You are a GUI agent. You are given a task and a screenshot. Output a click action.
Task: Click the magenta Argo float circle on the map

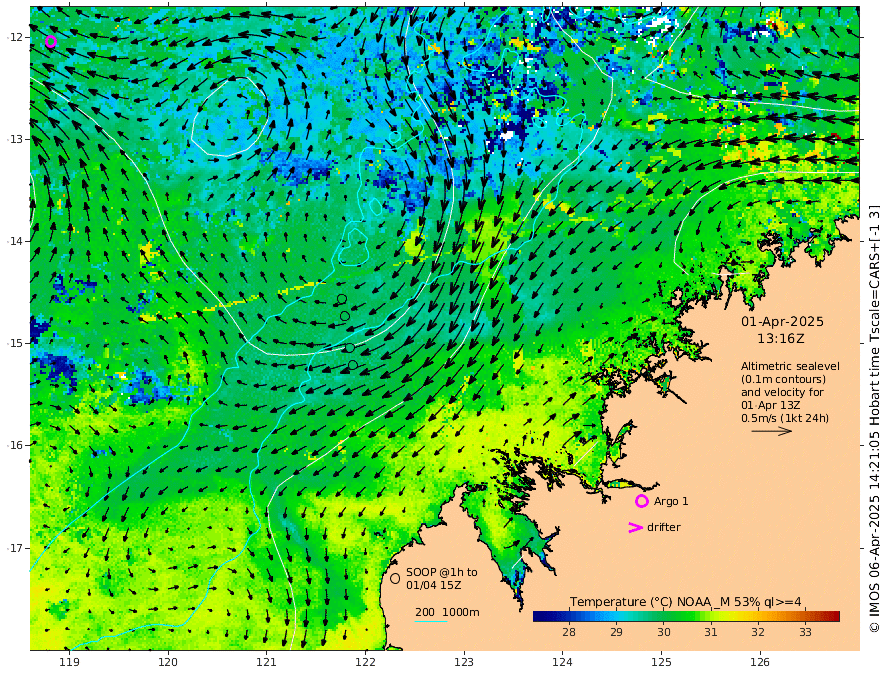coord(51,42)
